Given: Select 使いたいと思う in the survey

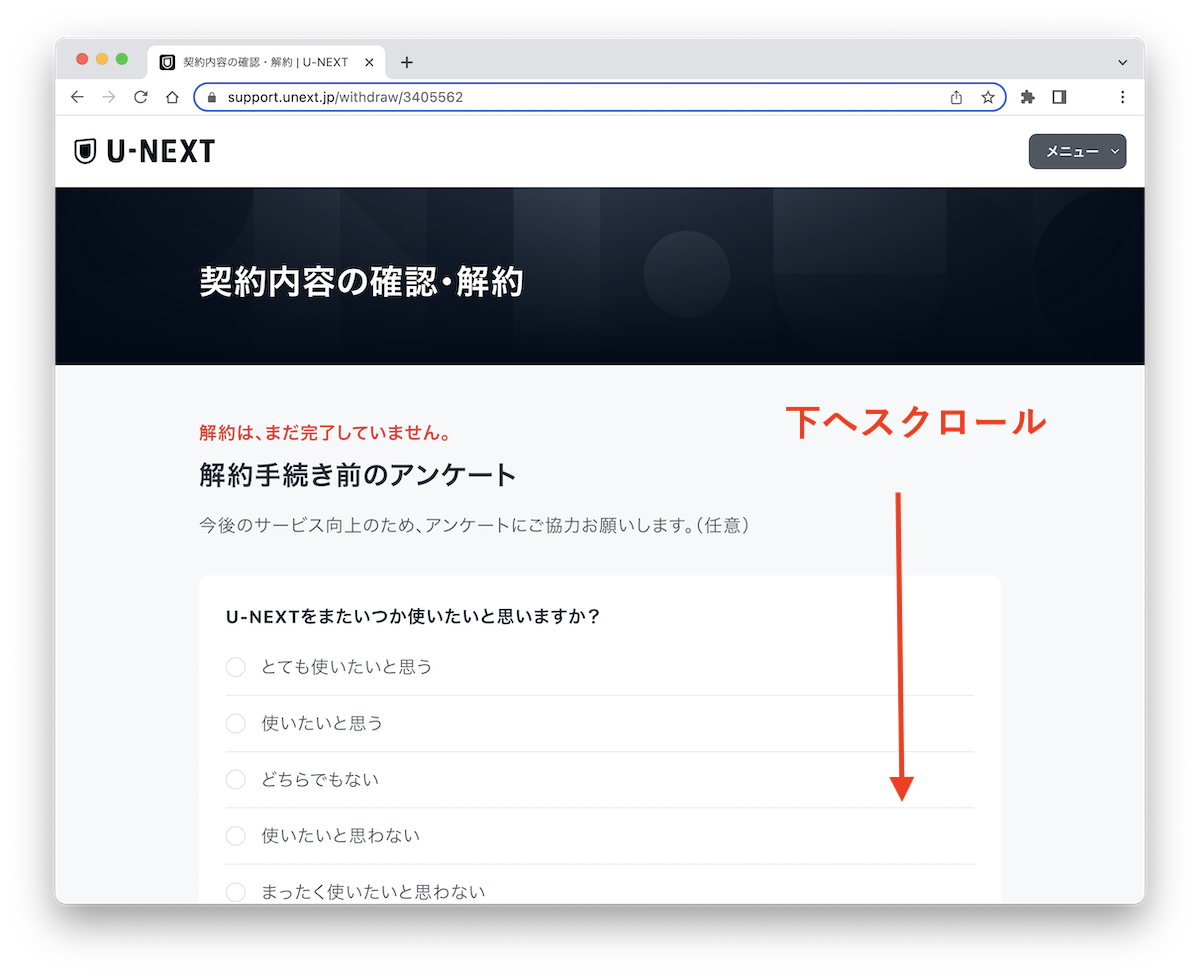Looking at the screenshot, I should (x=235, y=723).
